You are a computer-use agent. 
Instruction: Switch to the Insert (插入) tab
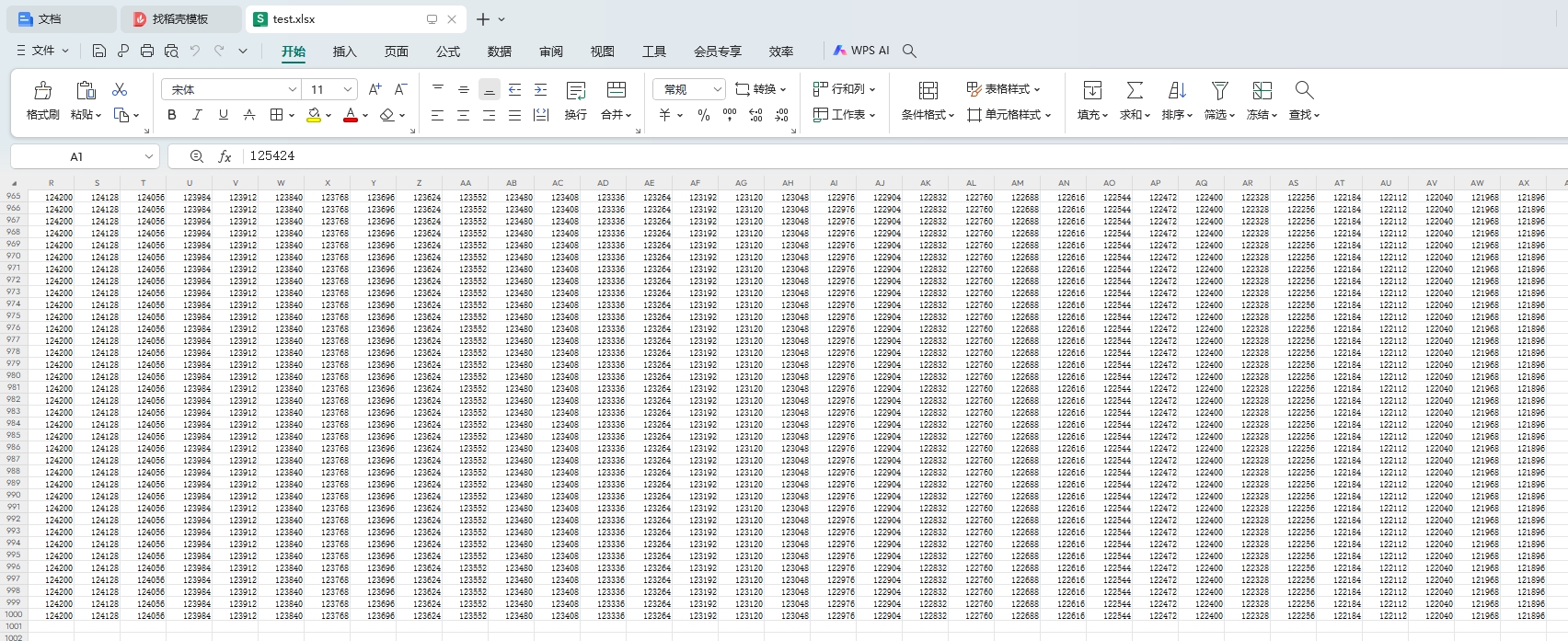(344, 52)
